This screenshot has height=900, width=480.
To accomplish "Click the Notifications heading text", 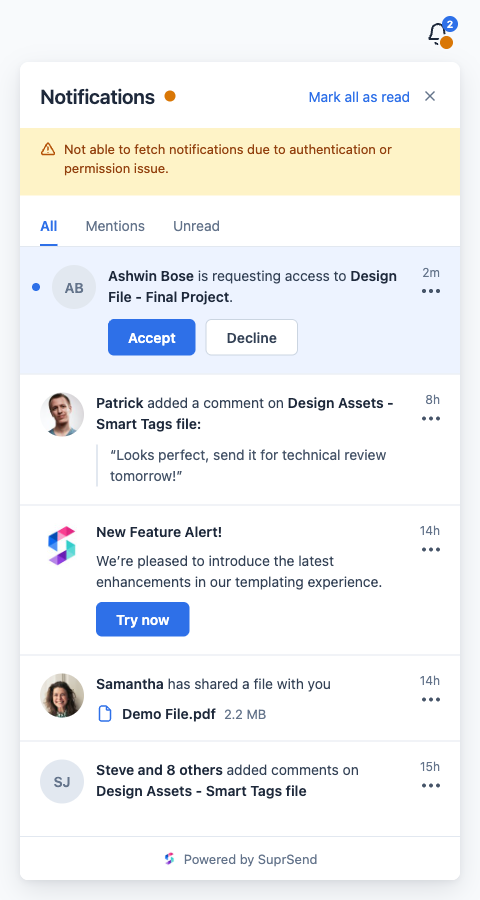I will tap(98, 97).
